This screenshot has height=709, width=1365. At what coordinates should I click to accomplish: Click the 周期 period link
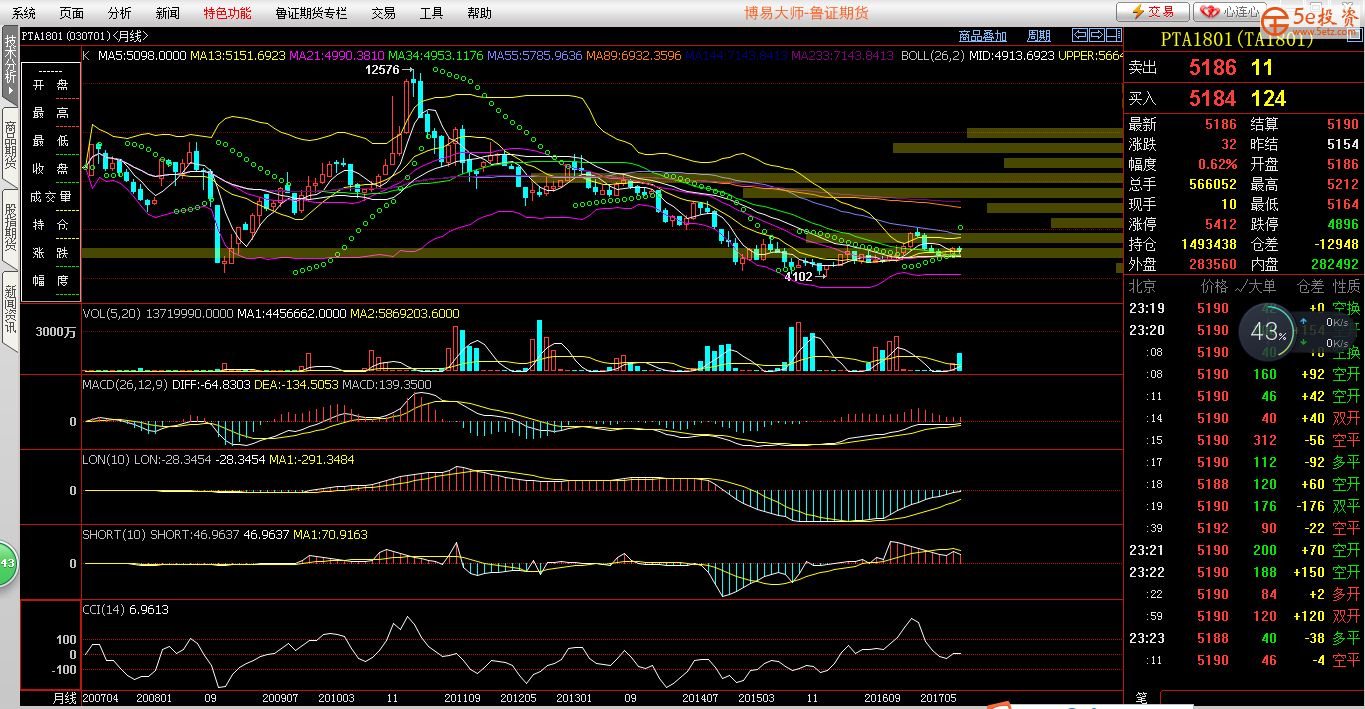click(1039, 36)
